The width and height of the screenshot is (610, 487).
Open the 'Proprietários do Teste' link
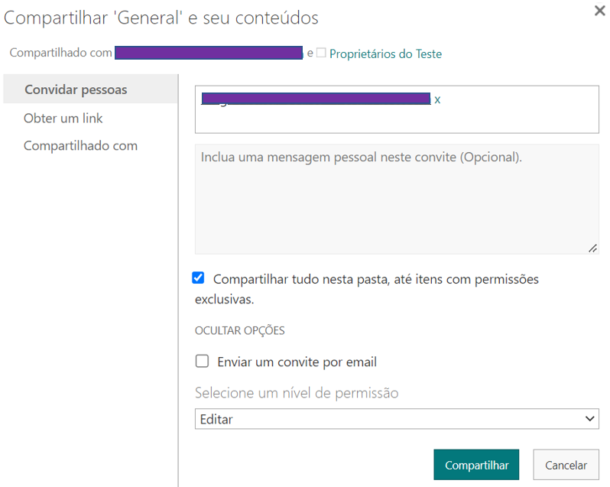tap(386, 54)
